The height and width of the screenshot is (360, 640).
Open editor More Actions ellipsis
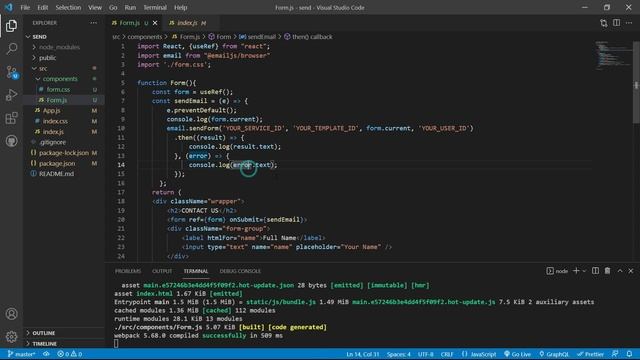(x=629, y=23)
